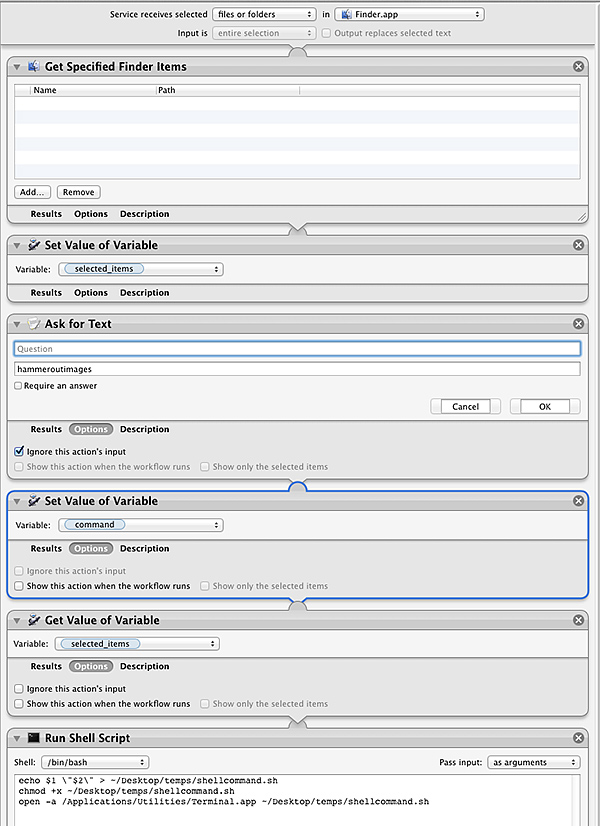Open Options tab of first Set Value of Variable
600x826 pixels.
91,292
